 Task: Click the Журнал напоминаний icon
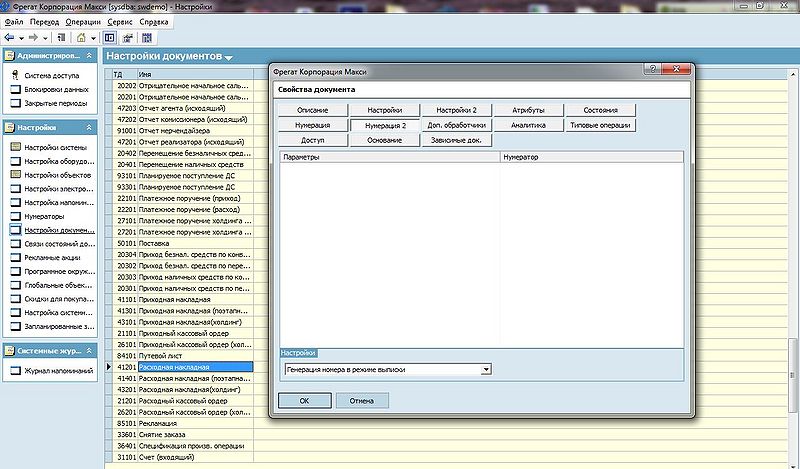(x=15, y=371)
